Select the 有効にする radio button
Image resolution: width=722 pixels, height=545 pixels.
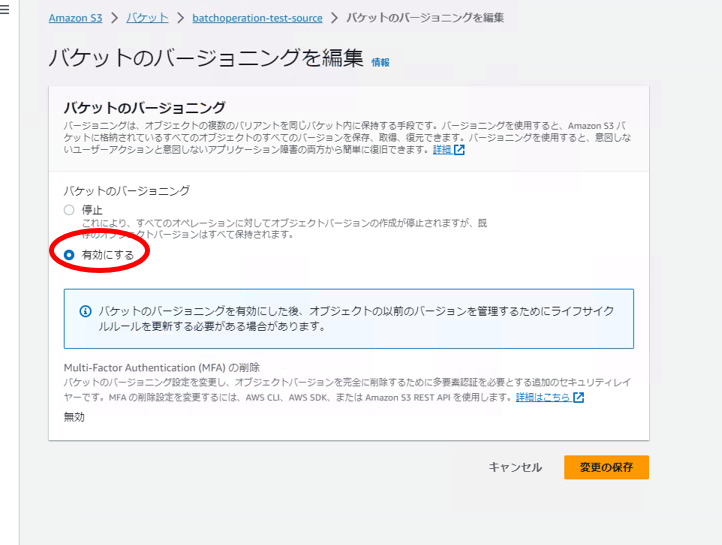(x=69, y=255)
